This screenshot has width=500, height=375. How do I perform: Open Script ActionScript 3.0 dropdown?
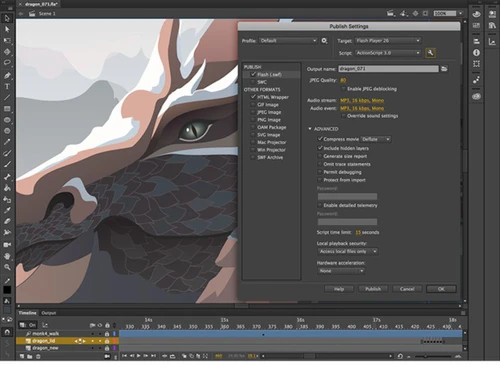click(x=388, y=53)
